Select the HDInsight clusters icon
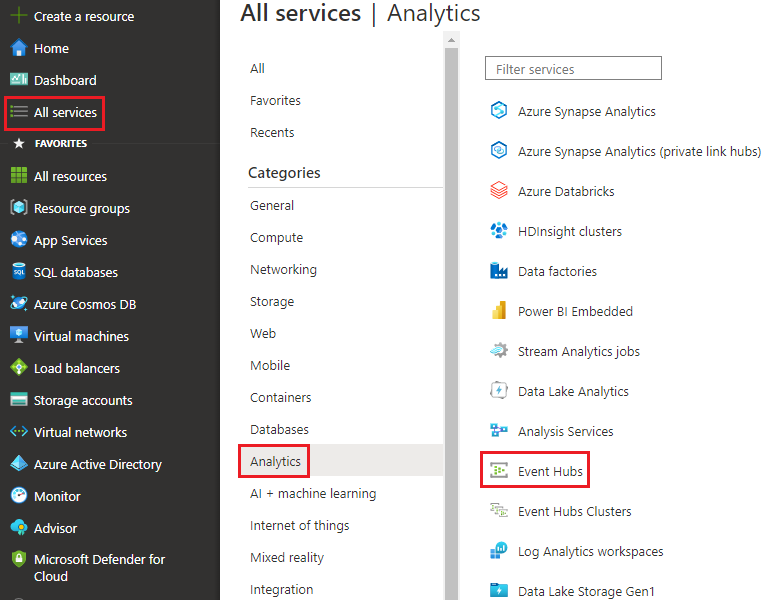 pyautogui.click(x=499, y=231)
